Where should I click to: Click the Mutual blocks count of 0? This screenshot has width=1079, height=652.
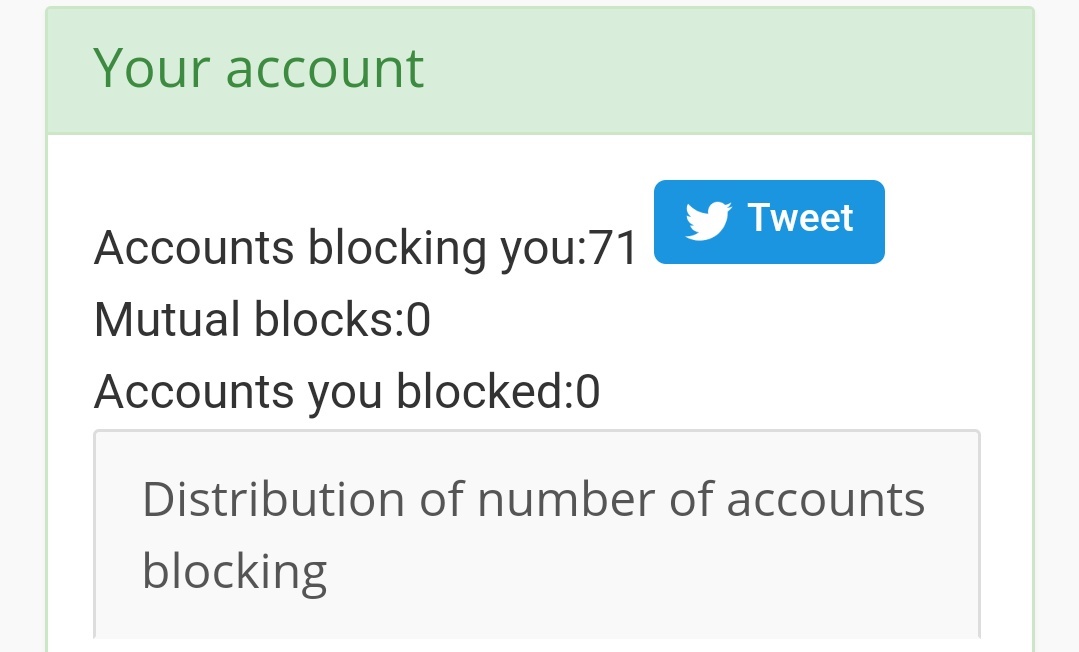[x=418, y=321]
